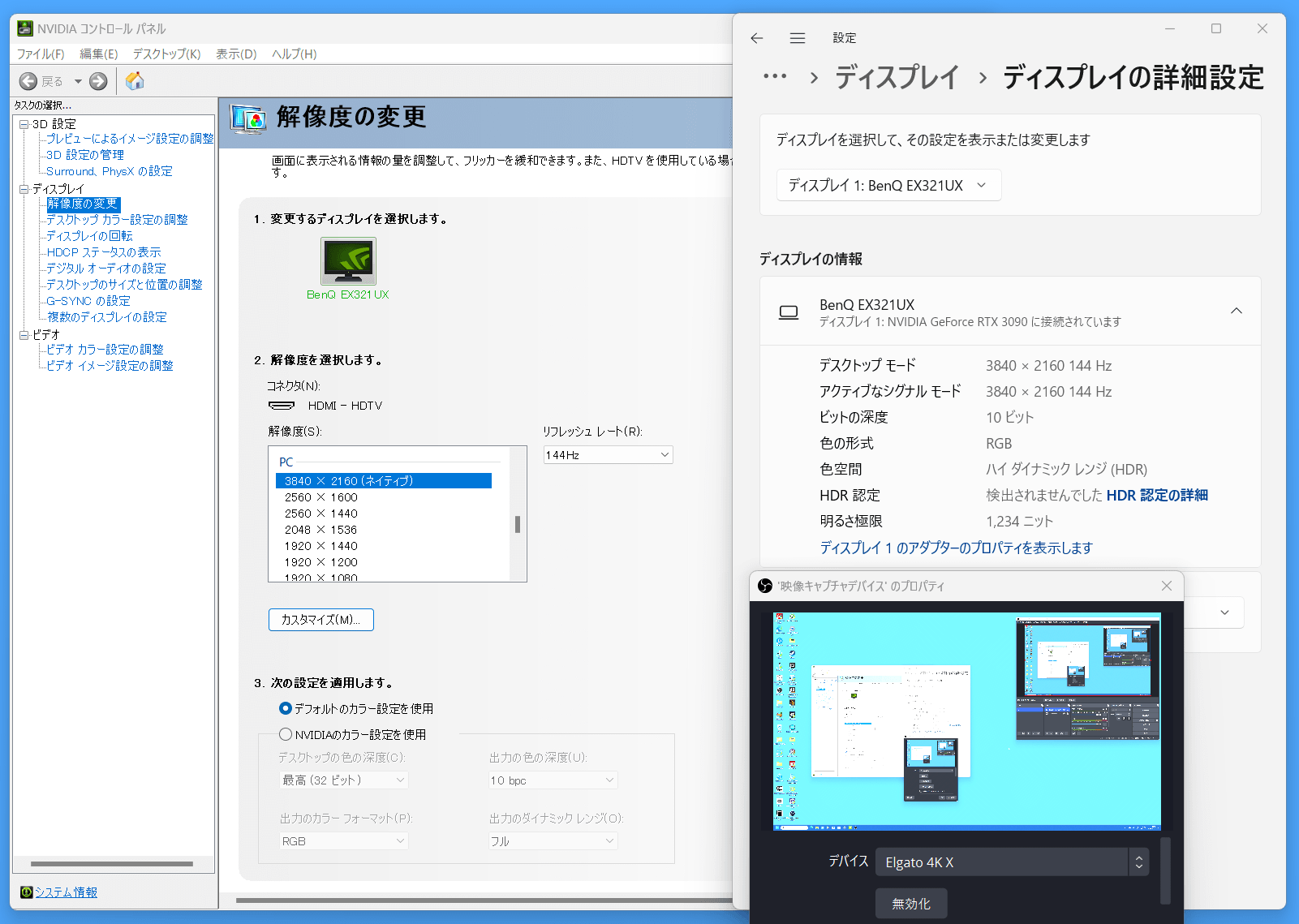Click the breadcrumb ellipsis in Settings
Viewport: 1299px width, 924px height.
click(775, 77)
